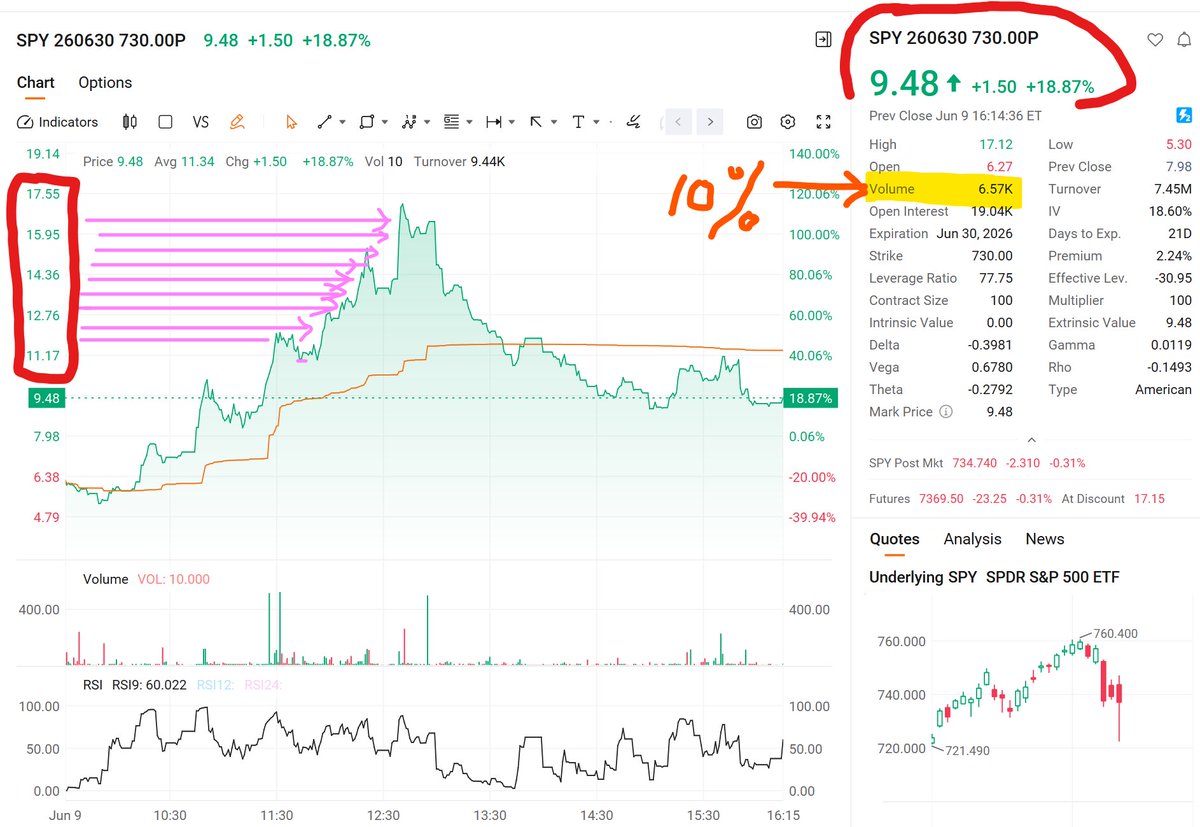
Task: Click the Turnover value 7.45M
Action: pos(1172,189)
